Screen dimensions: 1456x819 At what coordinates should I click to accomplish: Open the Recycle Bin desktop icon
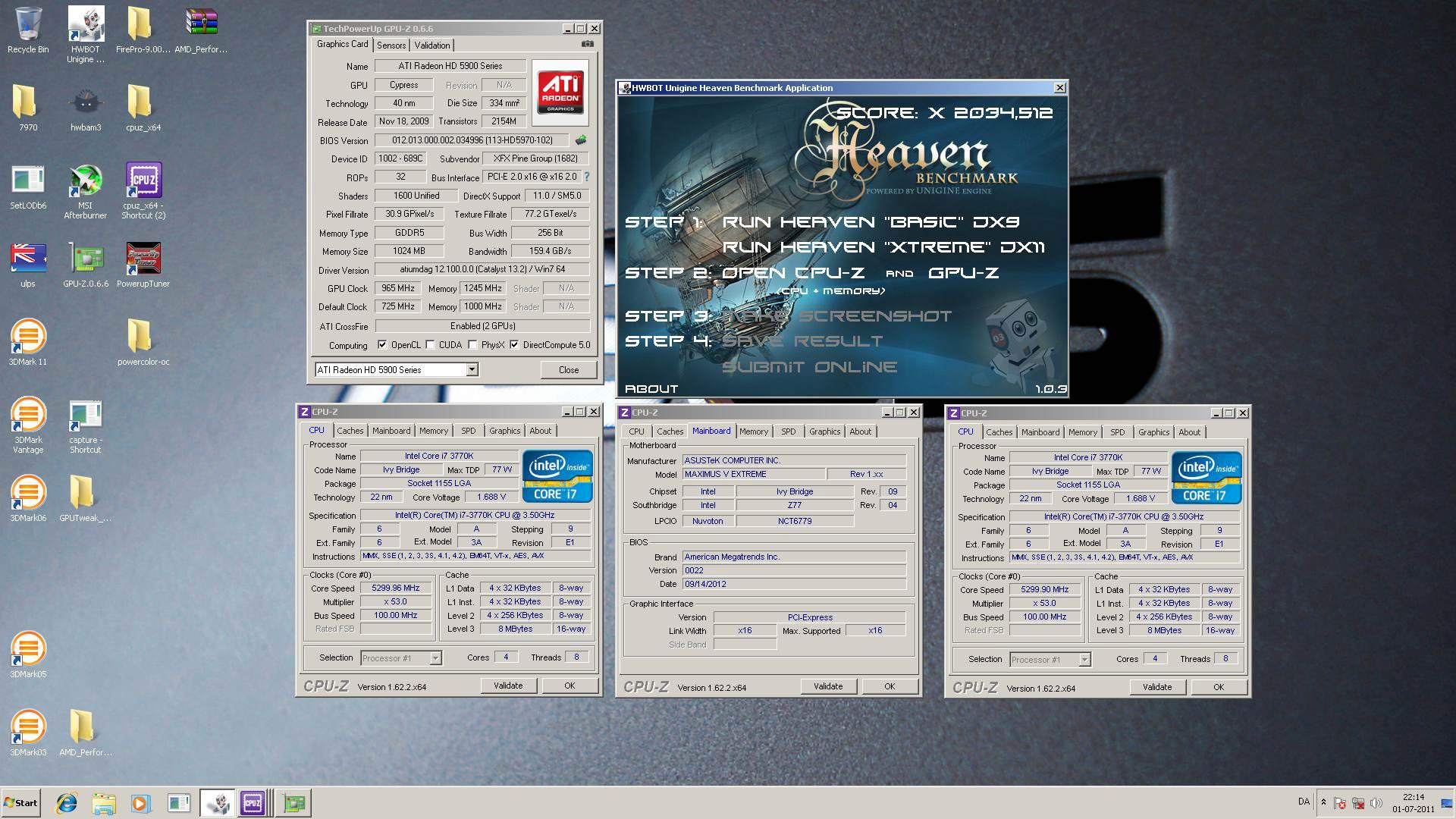pos(28,30)
